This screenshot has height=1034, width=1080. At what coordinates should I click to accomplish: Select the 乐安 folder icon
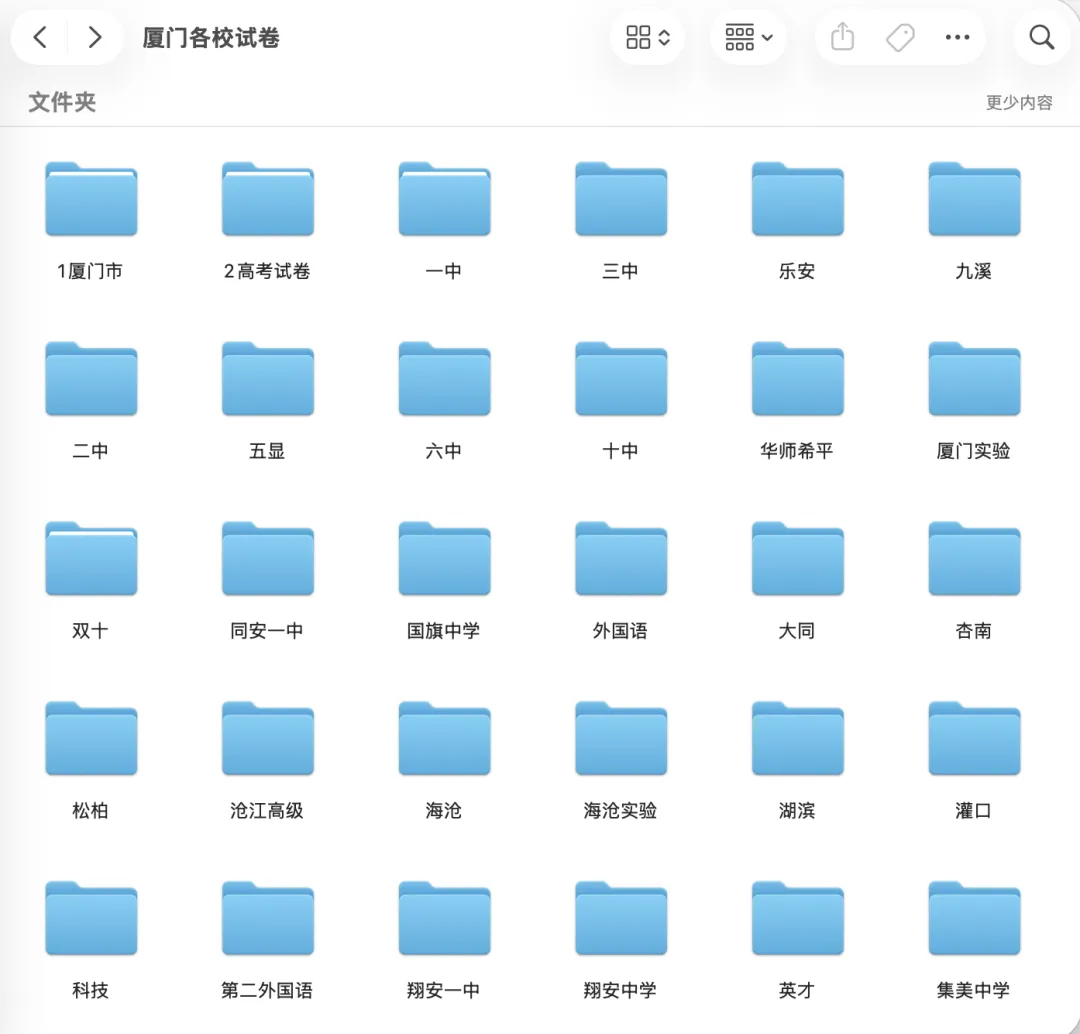coord(798,199)
